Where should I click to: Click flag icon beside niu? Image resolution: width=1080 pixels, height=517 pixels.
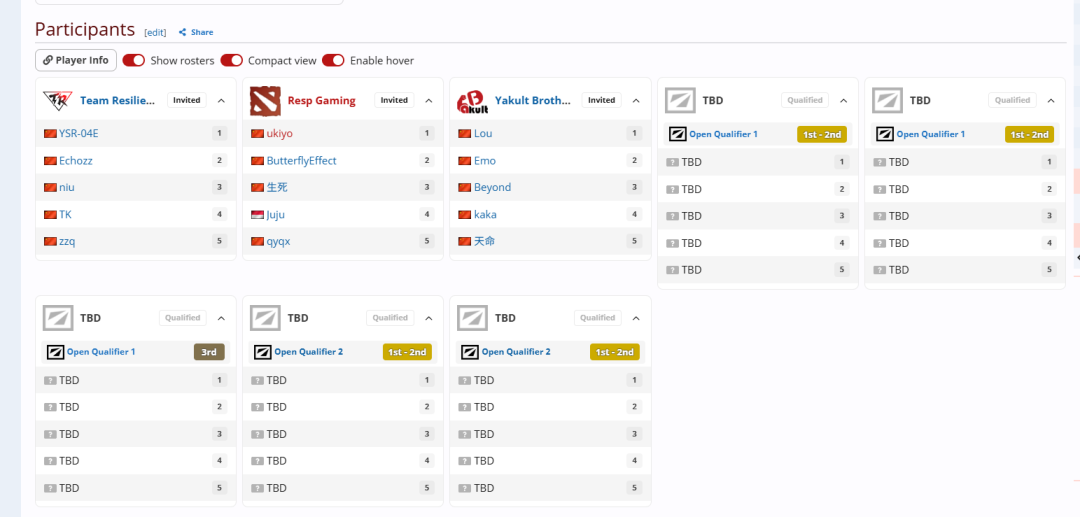[50, 187]
